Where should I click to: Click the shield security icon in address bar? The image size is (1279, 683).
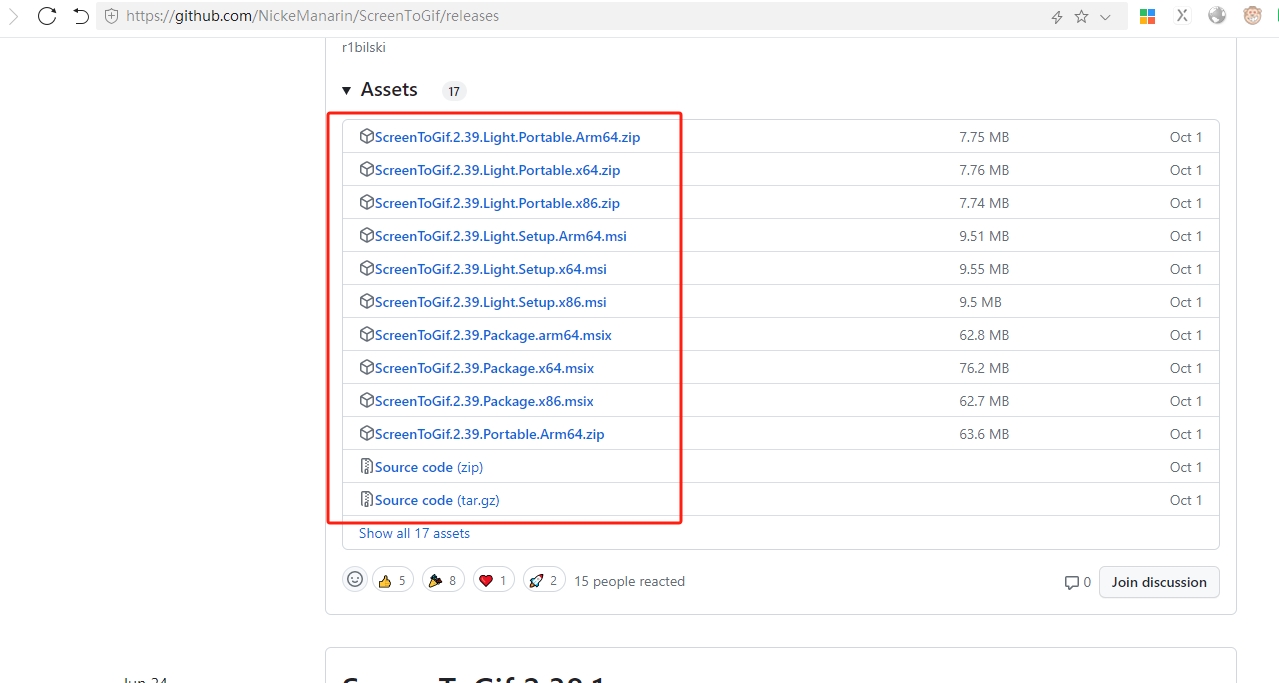[111, 16]
